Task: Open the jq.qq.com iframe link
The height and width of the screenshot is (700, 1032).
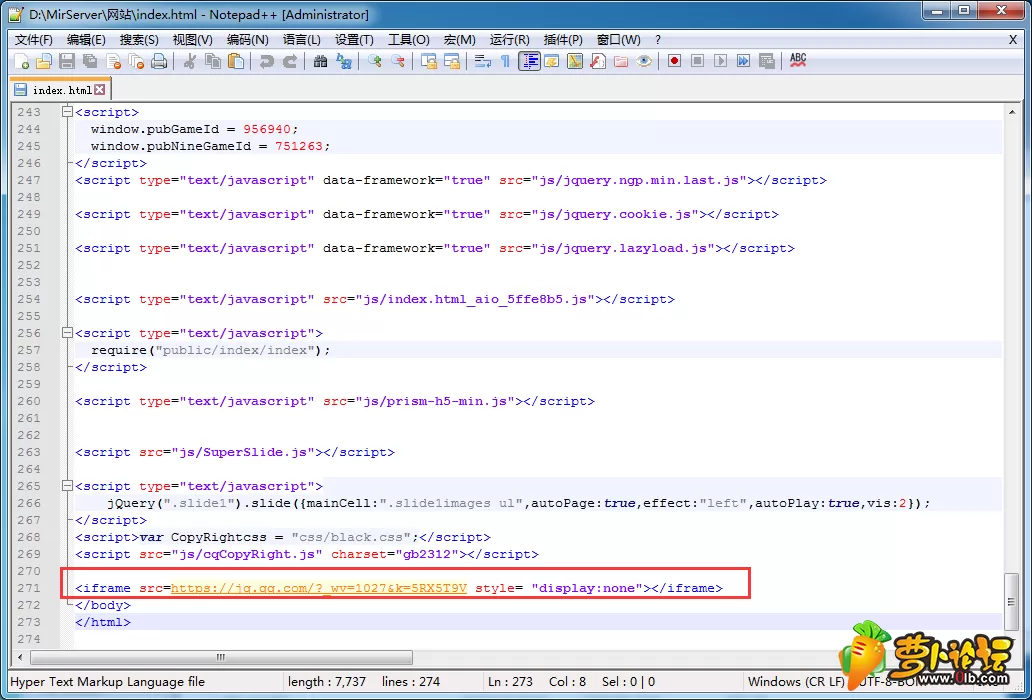Action: pos(319,588)
